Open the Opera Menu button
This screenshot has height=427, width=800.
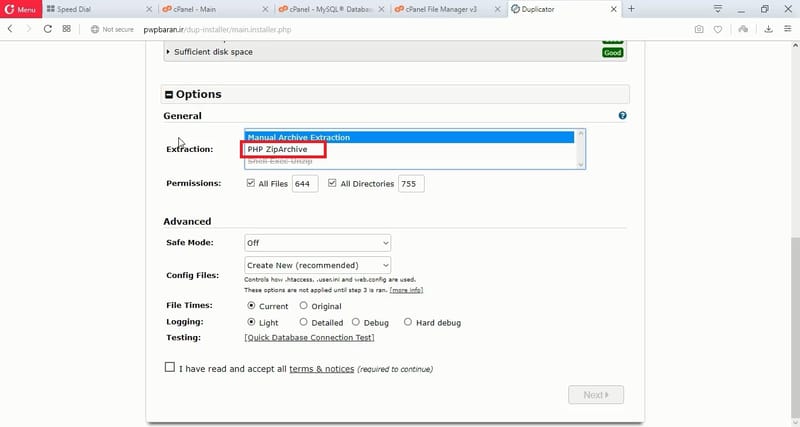point(21,9)
